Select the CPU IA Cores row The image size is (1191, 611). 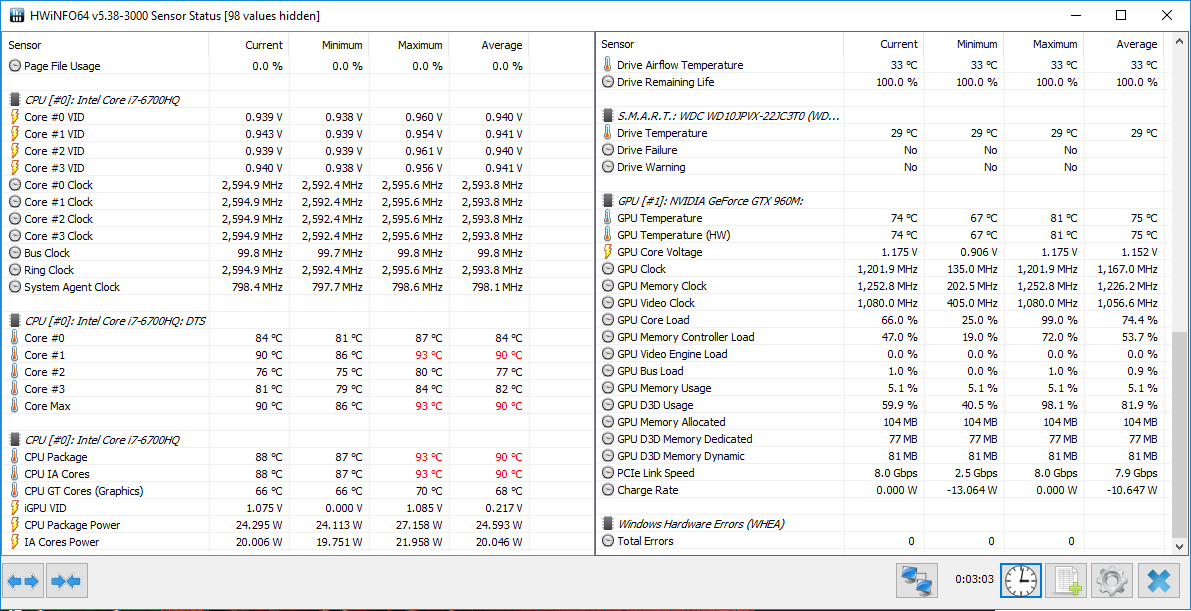click(266, 474)
